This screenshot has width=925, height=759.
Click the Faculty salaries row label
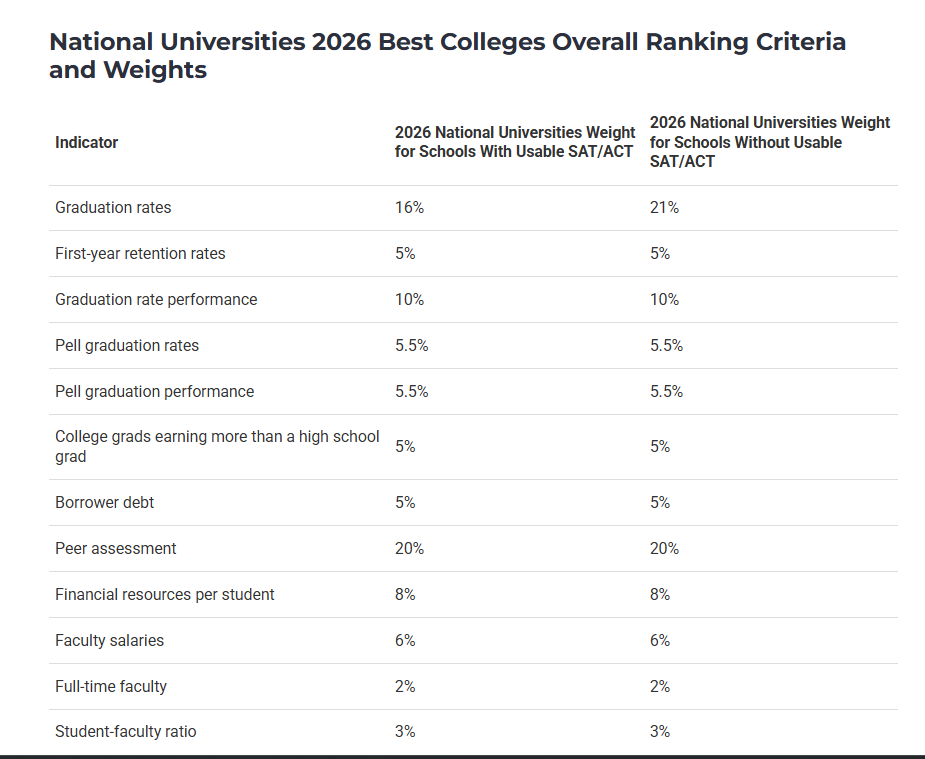(109, 641)
